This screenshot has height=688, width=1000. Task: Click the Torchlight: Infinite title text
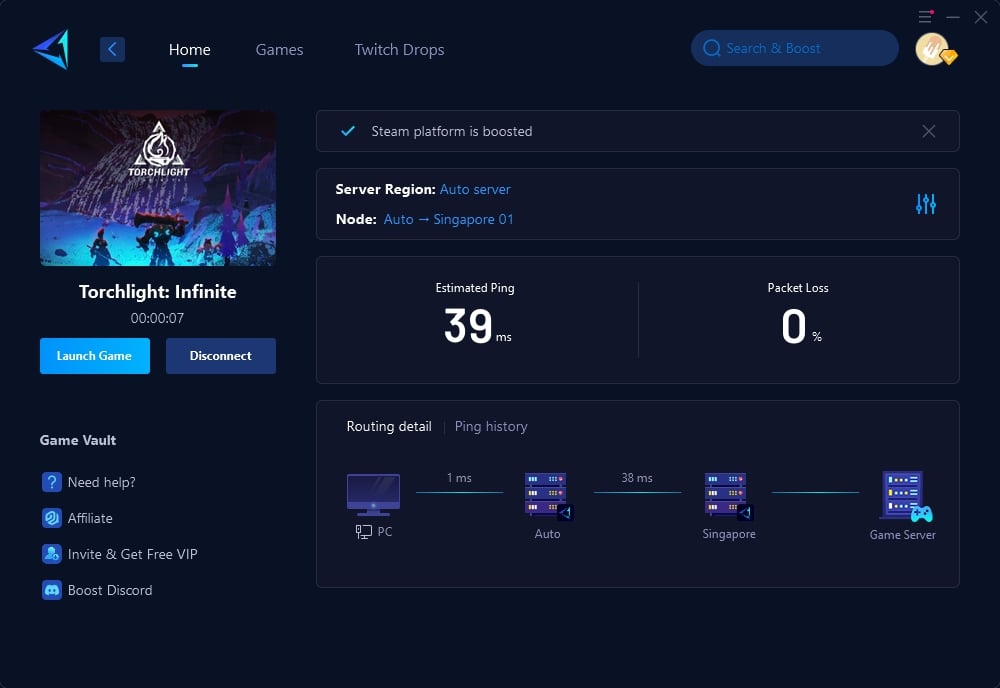pyautogui.click(x=158, y=292)
